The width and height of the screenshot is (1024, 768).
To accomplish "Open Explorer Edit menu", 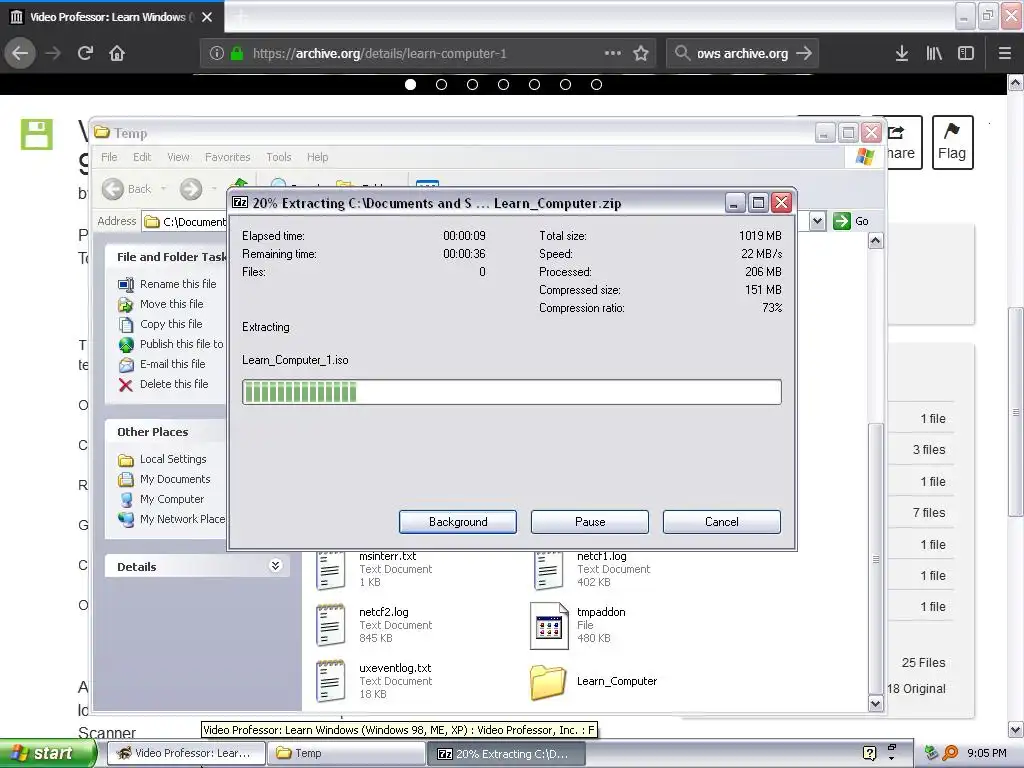I will click(x=142, y=157).
